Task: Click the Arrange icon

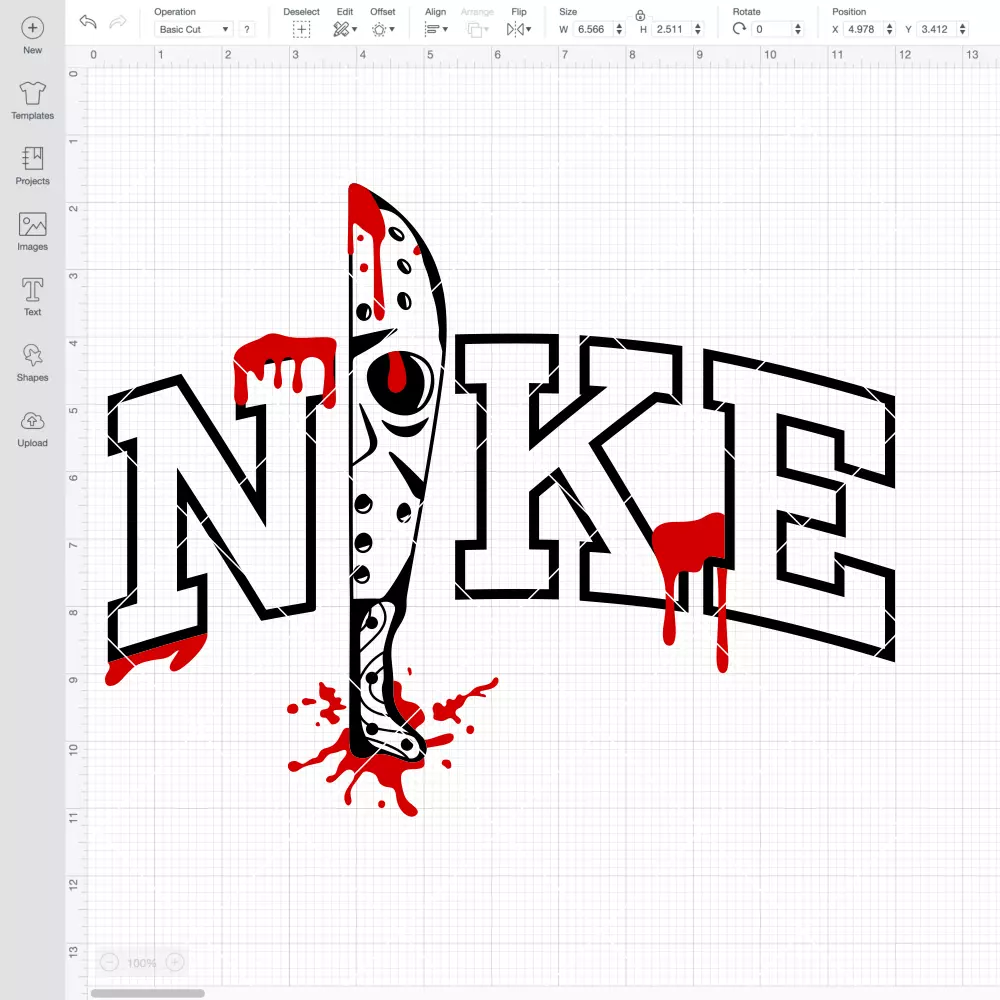Action: click(477, 29)
